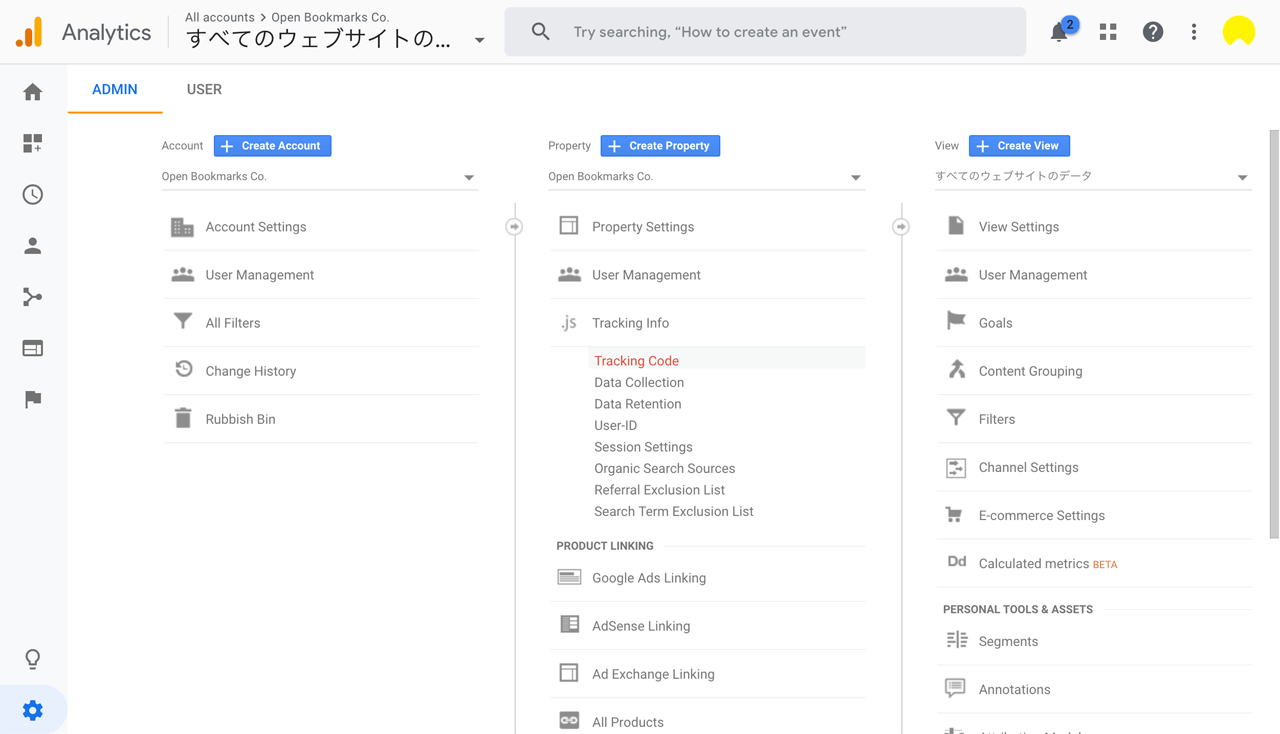Screen dimensions: 1280x734
Task: Click the Content Grouping figure icon
Action: [957, 370]
